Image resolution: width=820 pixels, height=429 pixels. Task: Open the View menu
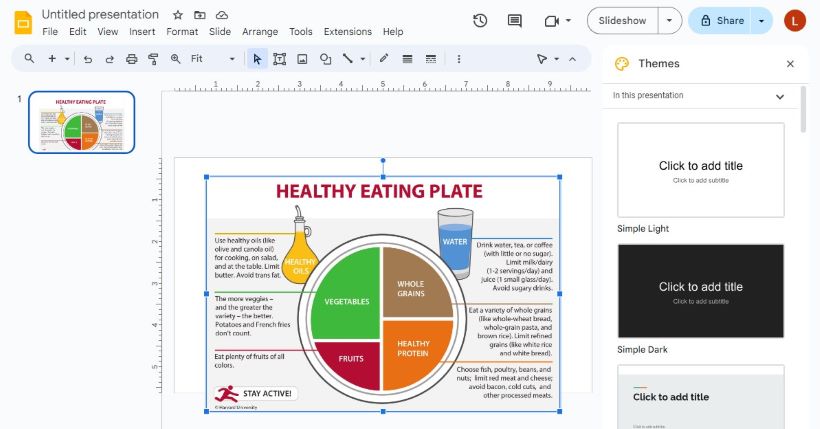click(x=107, y=31)
